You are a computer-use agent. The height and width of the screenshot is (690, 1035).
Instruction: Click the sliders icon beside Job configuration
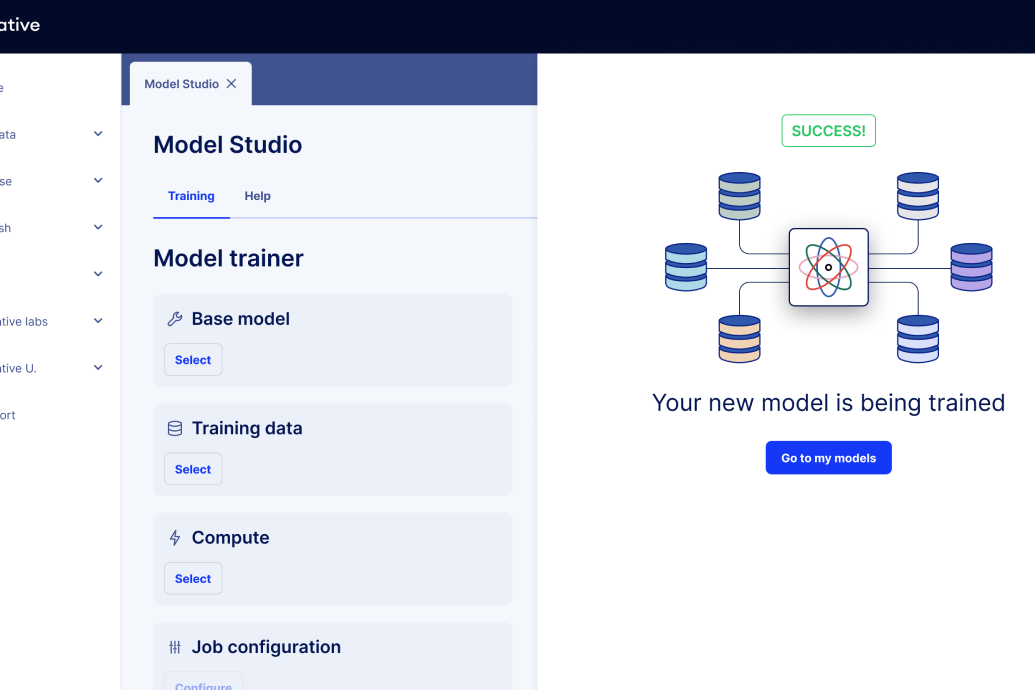click(174, 647)
